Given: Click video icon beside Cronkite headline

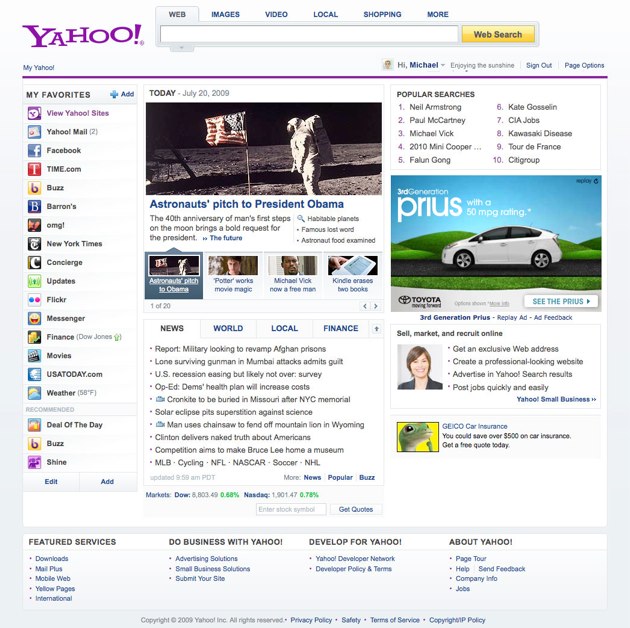Looking at the screenshot, I should click(x=160, y=399).
